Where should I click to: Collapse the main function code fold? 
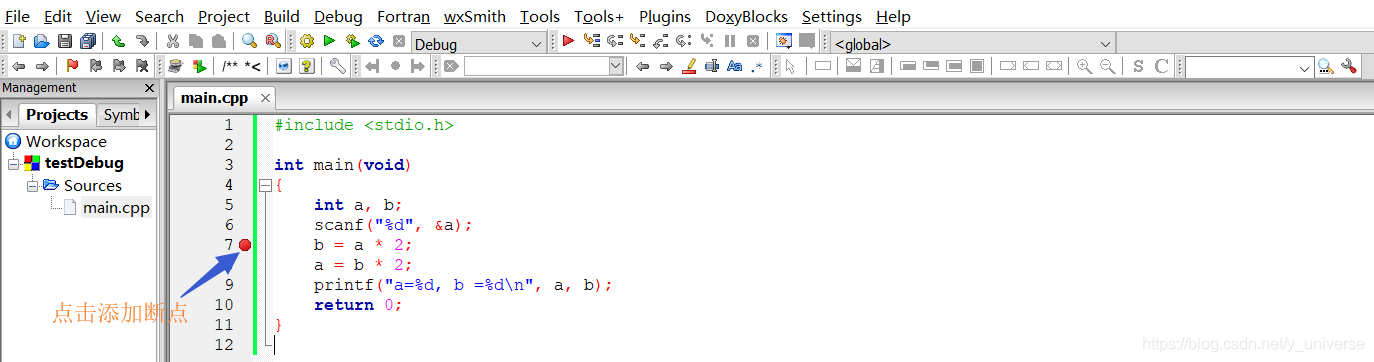264,185
